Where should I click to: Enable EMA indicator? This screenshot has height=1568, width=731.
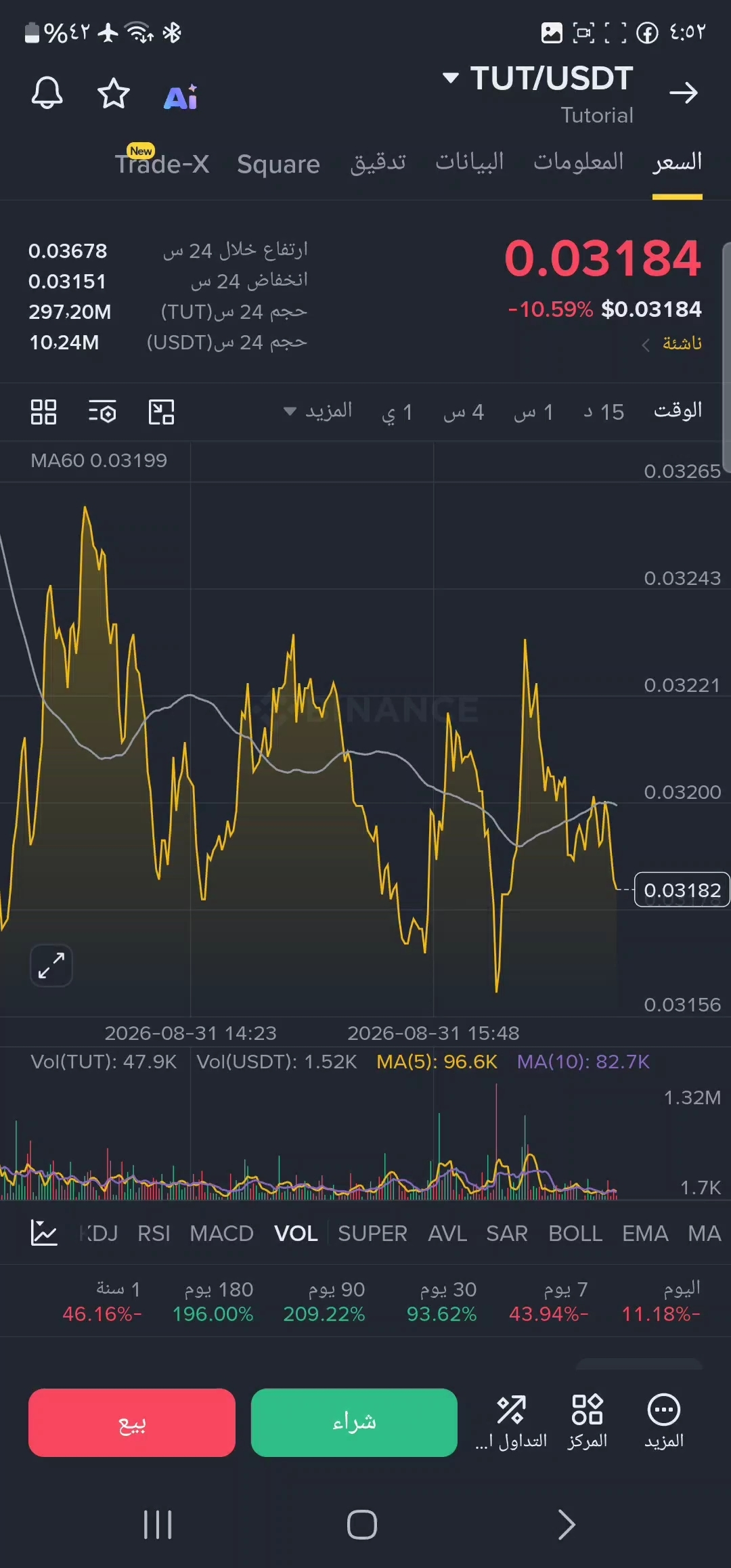[x=645, y=1234]
